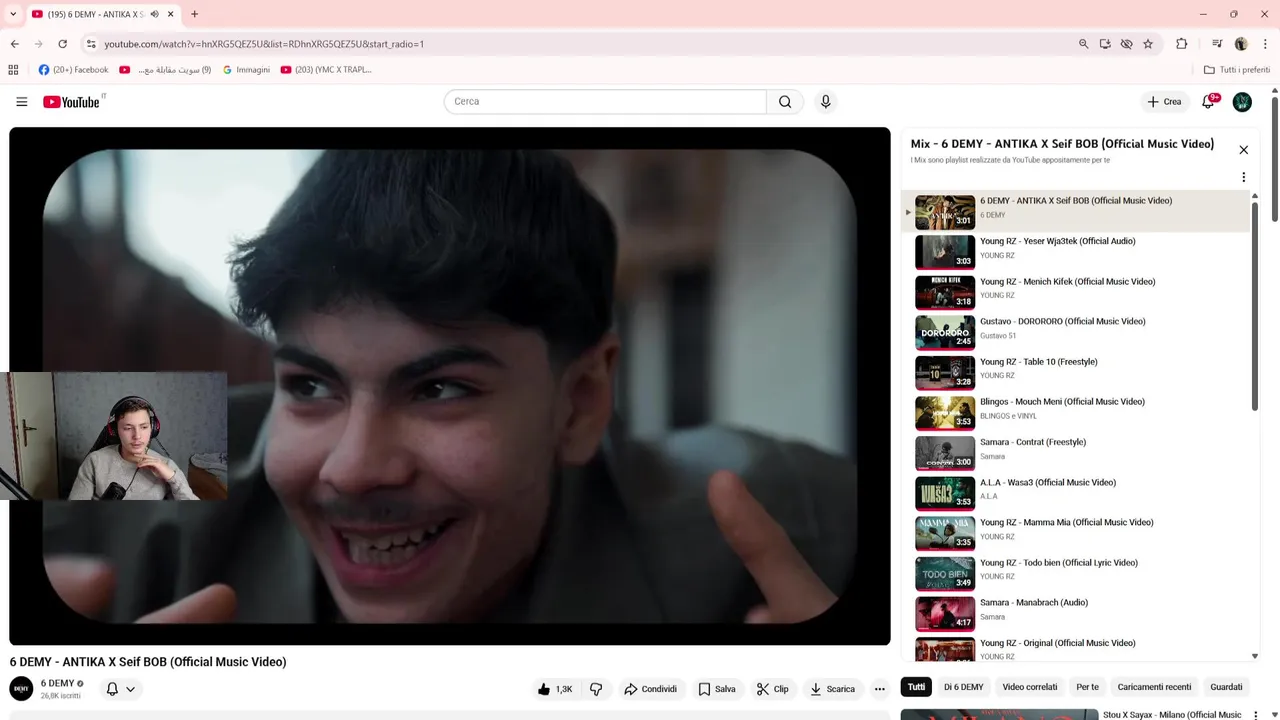
Task: Click the playlist panel scrollbar thumb
Action: [x=1255, y=305]
